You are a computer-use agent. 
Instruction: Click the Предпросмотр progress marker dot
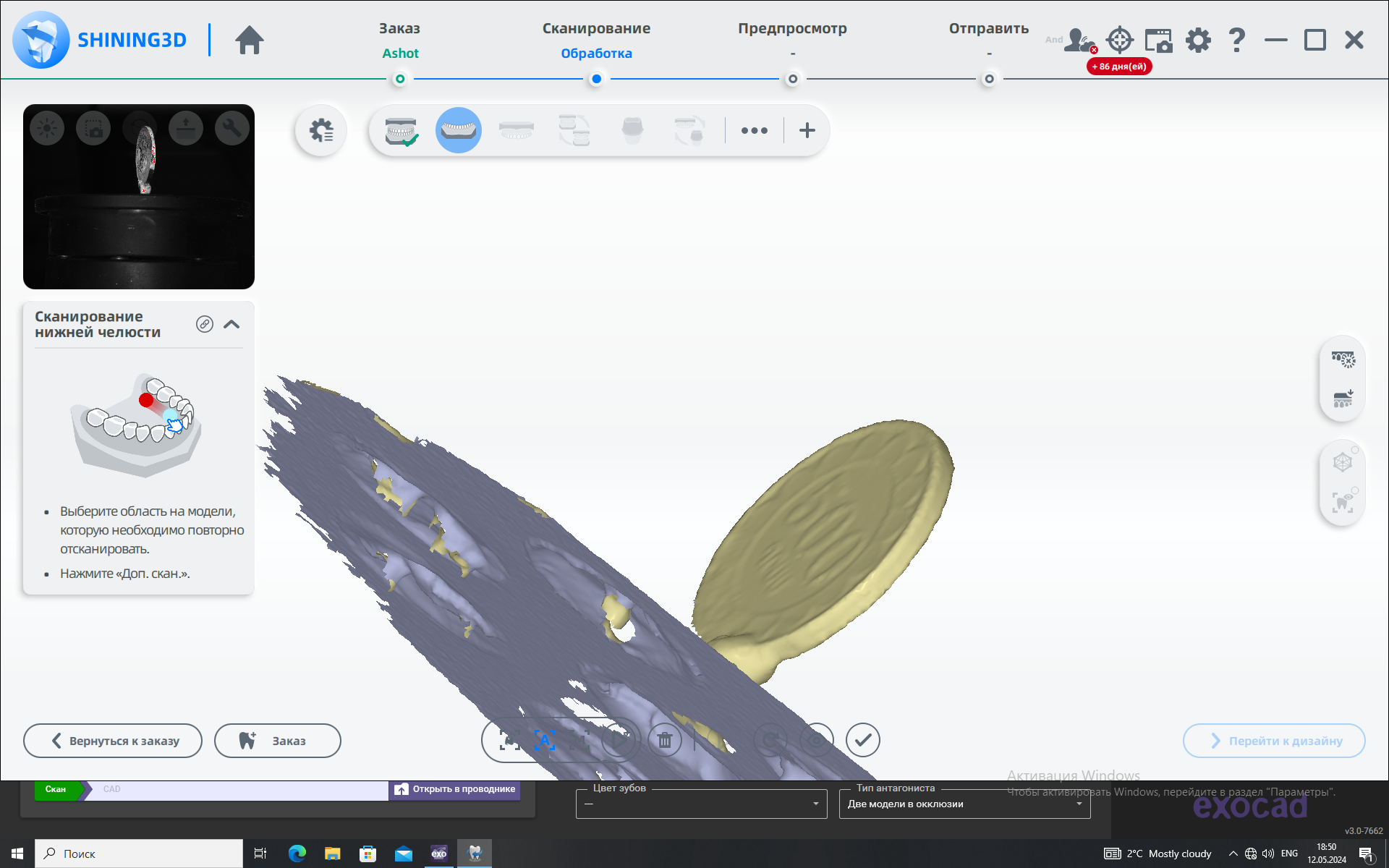click(x=793, y=79)
